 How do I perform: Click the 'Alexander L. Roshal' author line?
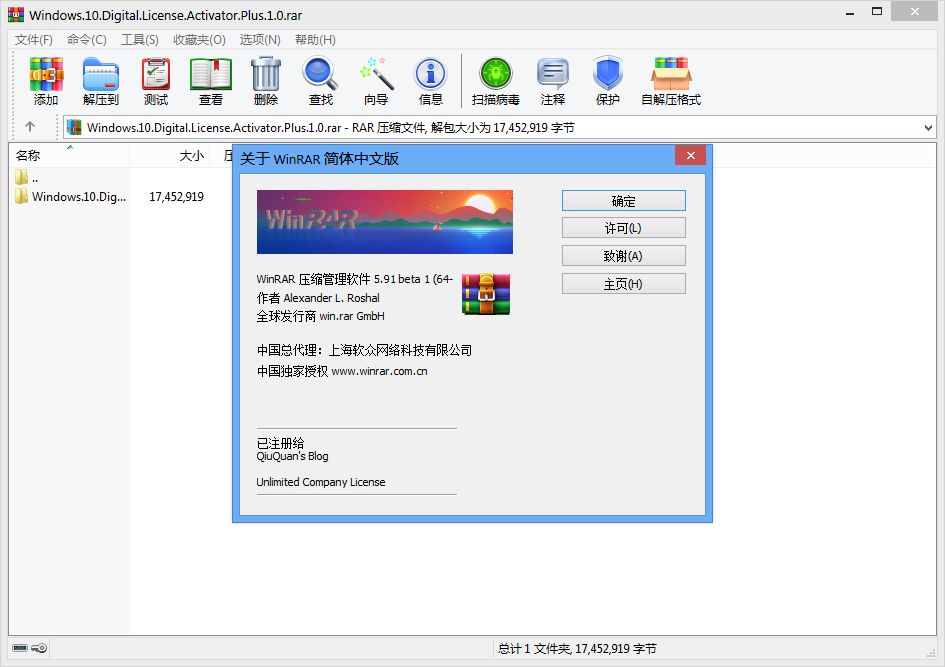318,298
